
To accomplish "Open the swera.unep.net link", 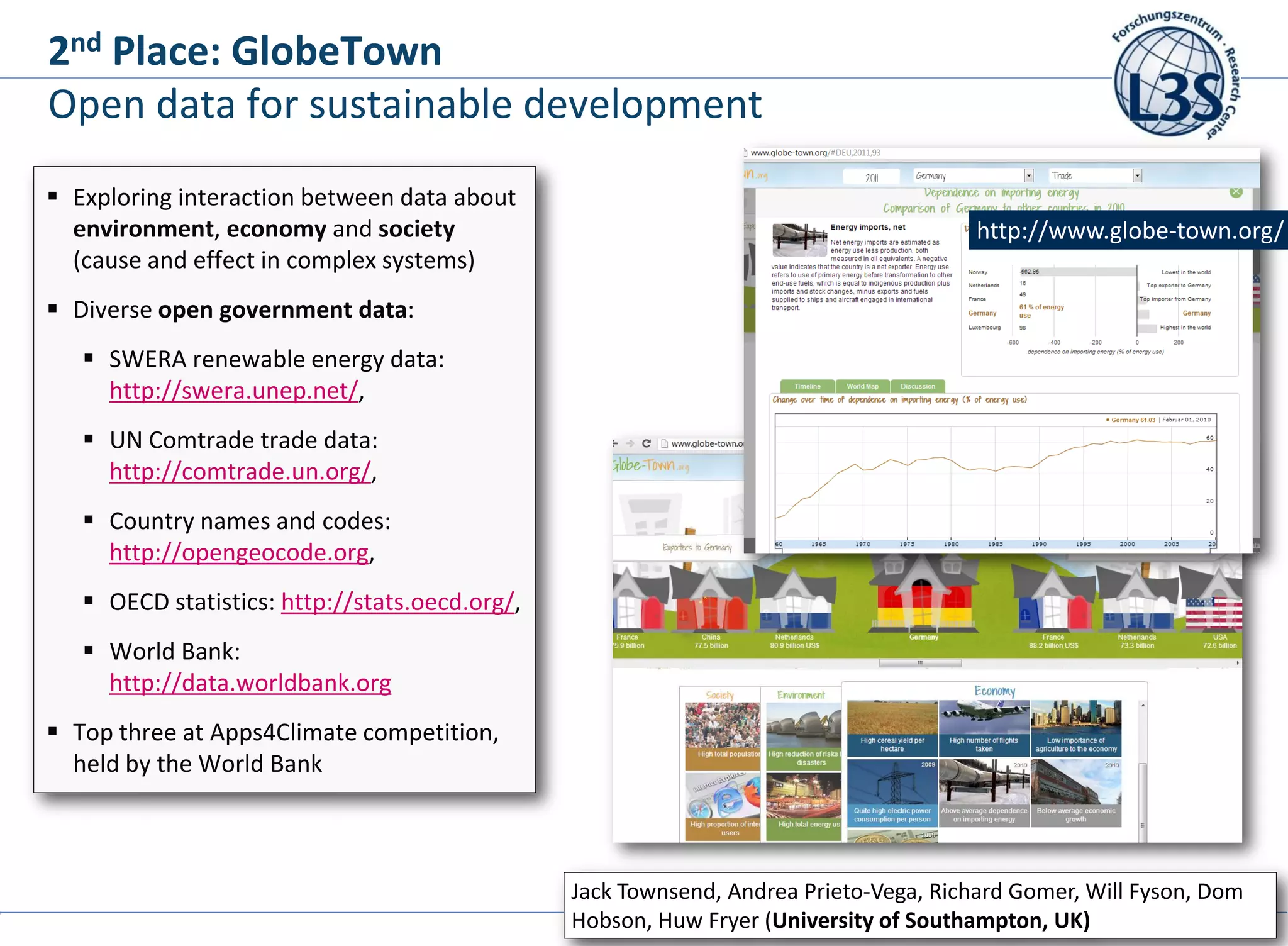I will [x=234, y=391].
